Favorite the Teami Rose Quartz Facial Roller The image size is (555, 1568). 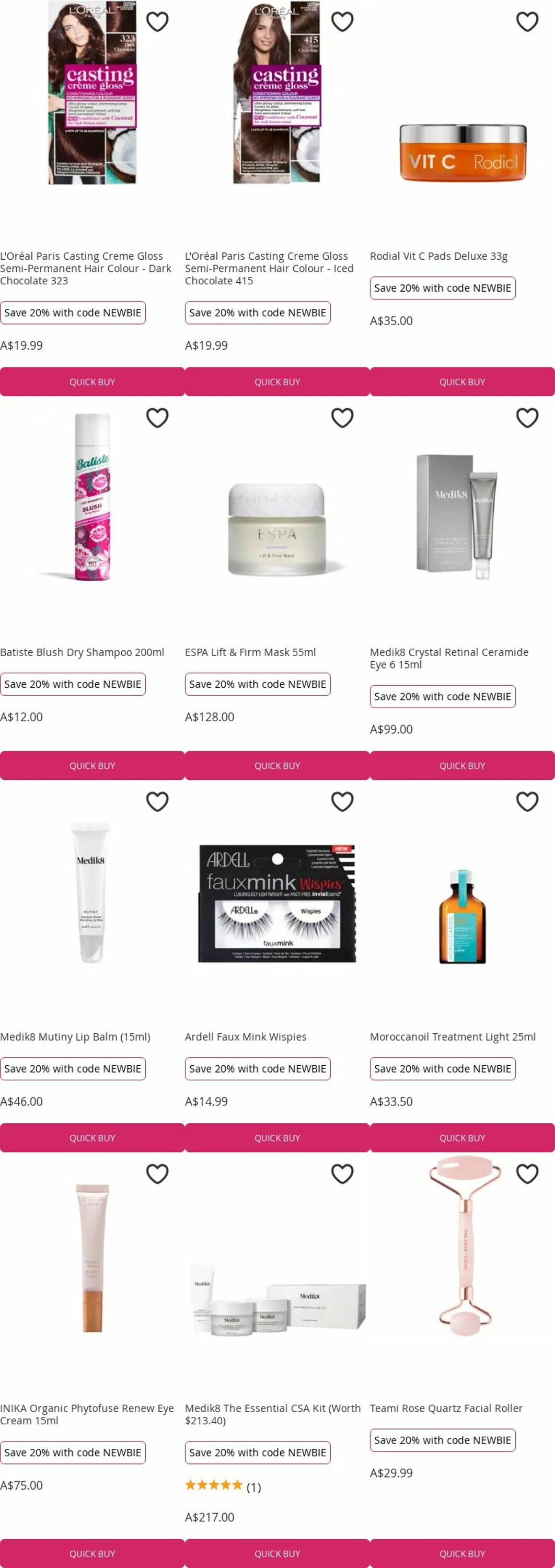click(527, 1174)
